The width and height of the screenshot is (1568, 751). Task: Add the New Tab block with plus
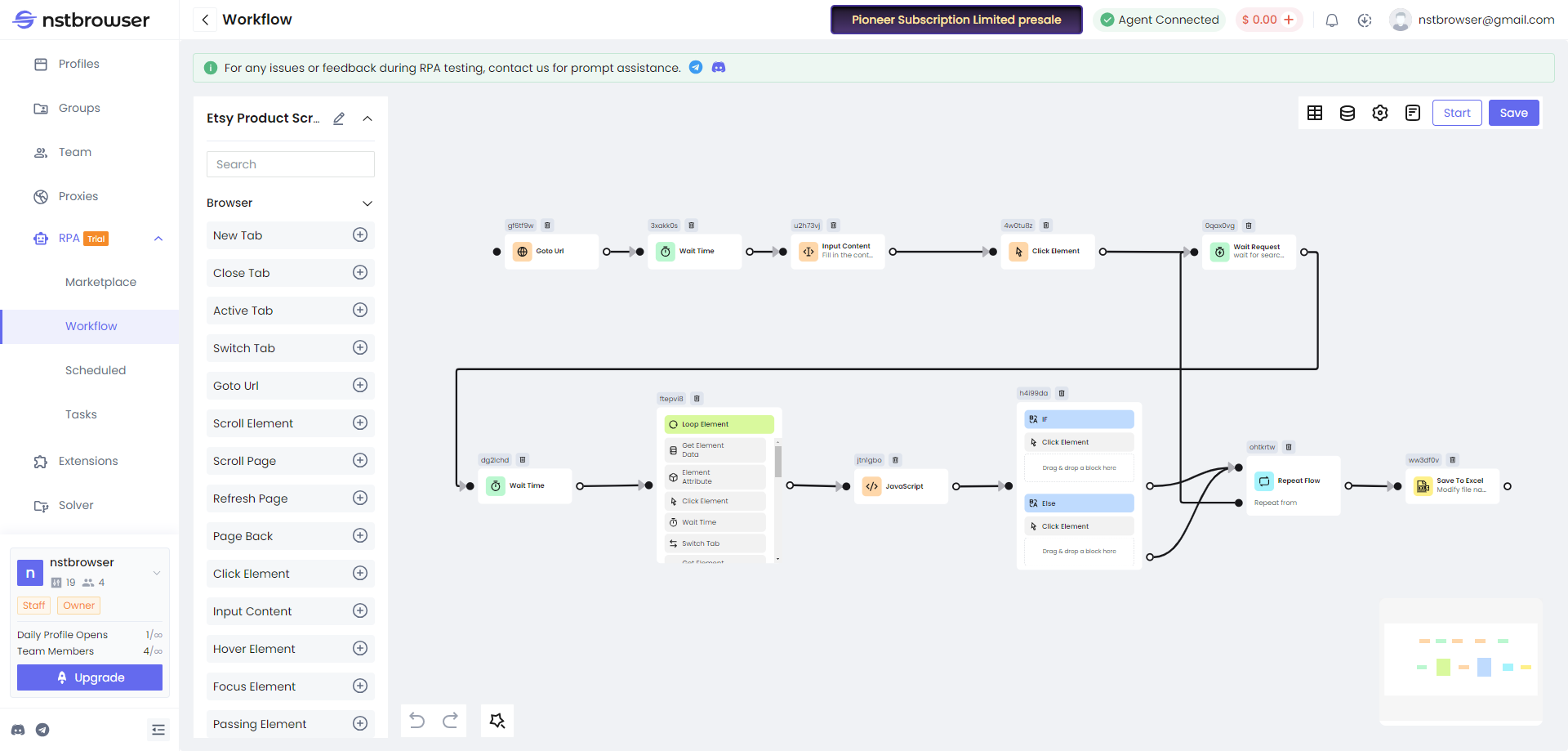coord(360,235)
